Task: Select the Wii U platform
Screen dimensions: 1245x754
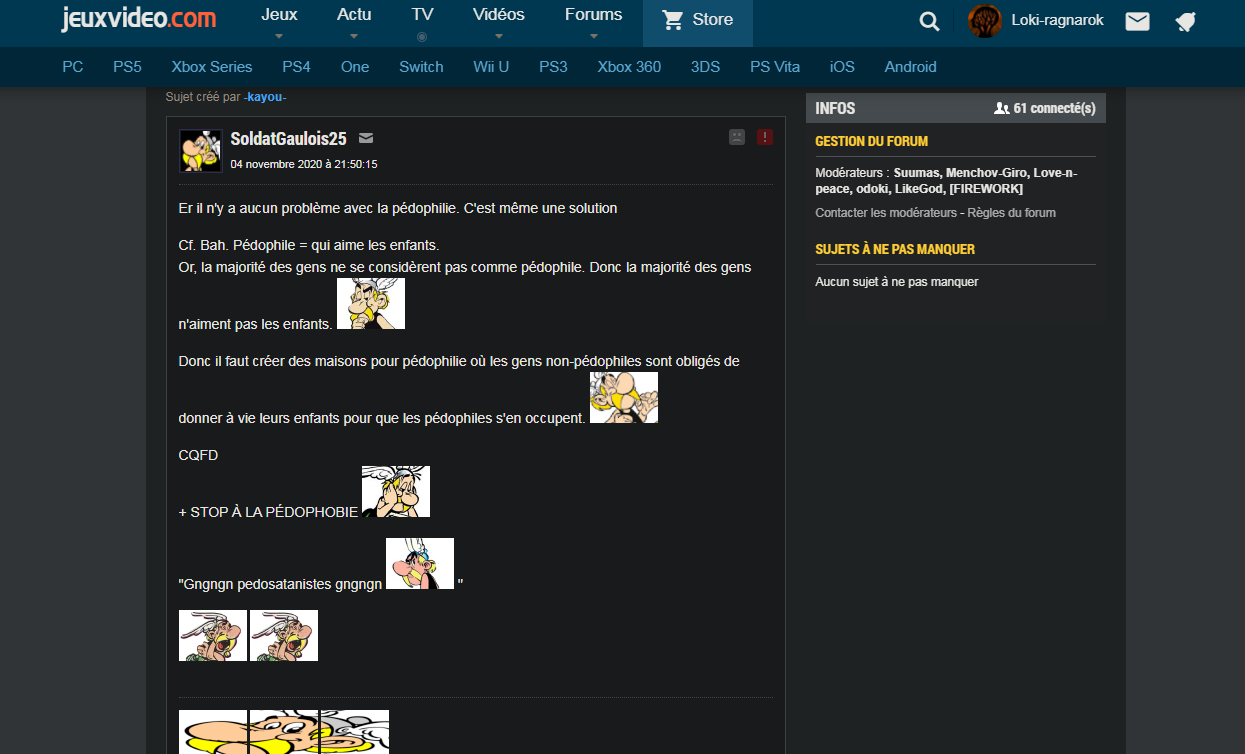Action: point(491,67)
